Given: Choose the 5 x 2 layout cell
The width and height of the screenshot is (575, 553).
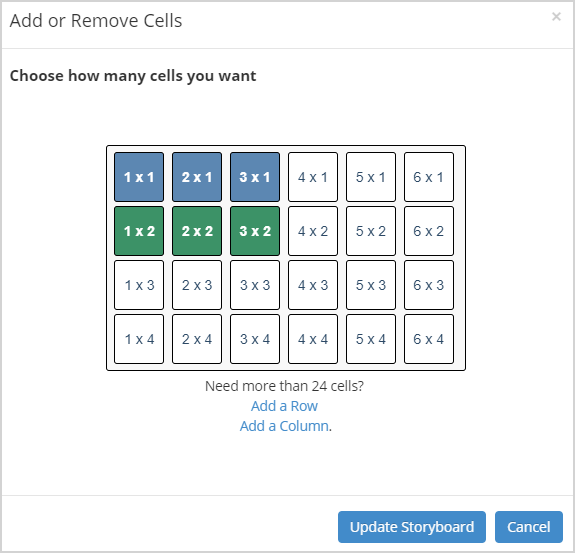Looking at the screenshot, I should pyautogui.click(x=371, y=231).
